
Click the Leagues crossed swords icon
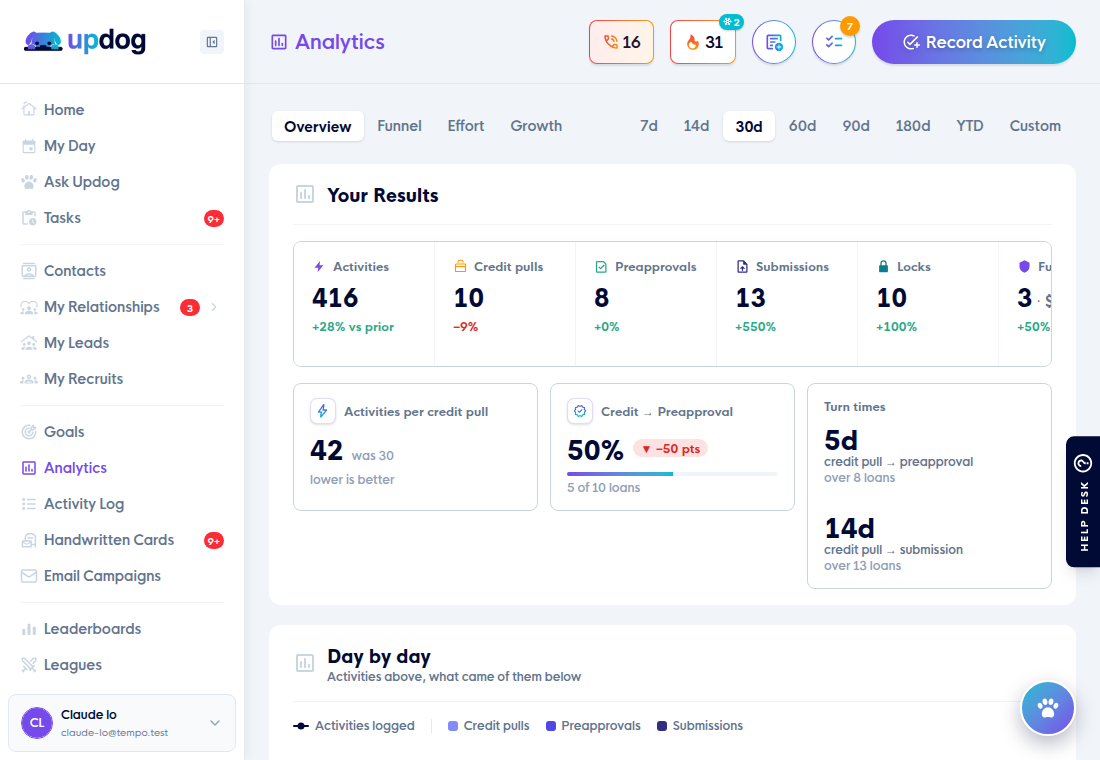click(x=29, y=665)
